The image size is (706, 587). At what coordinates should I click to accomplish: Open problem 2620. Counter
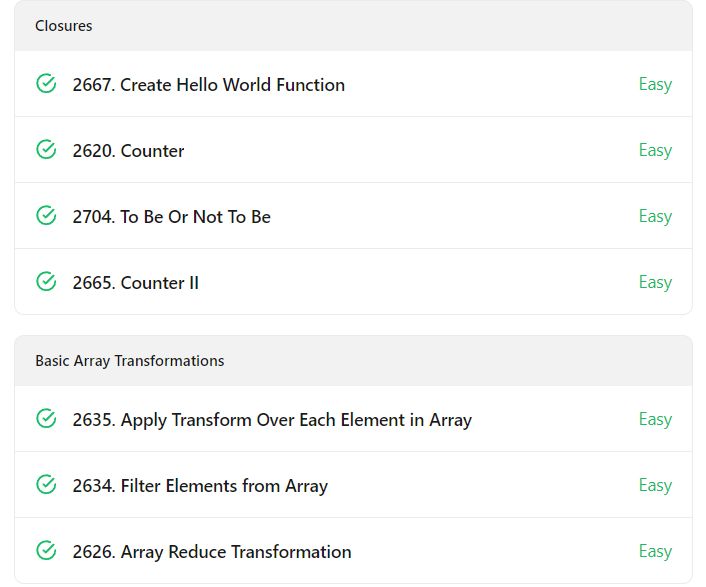[x=128, y=151]
